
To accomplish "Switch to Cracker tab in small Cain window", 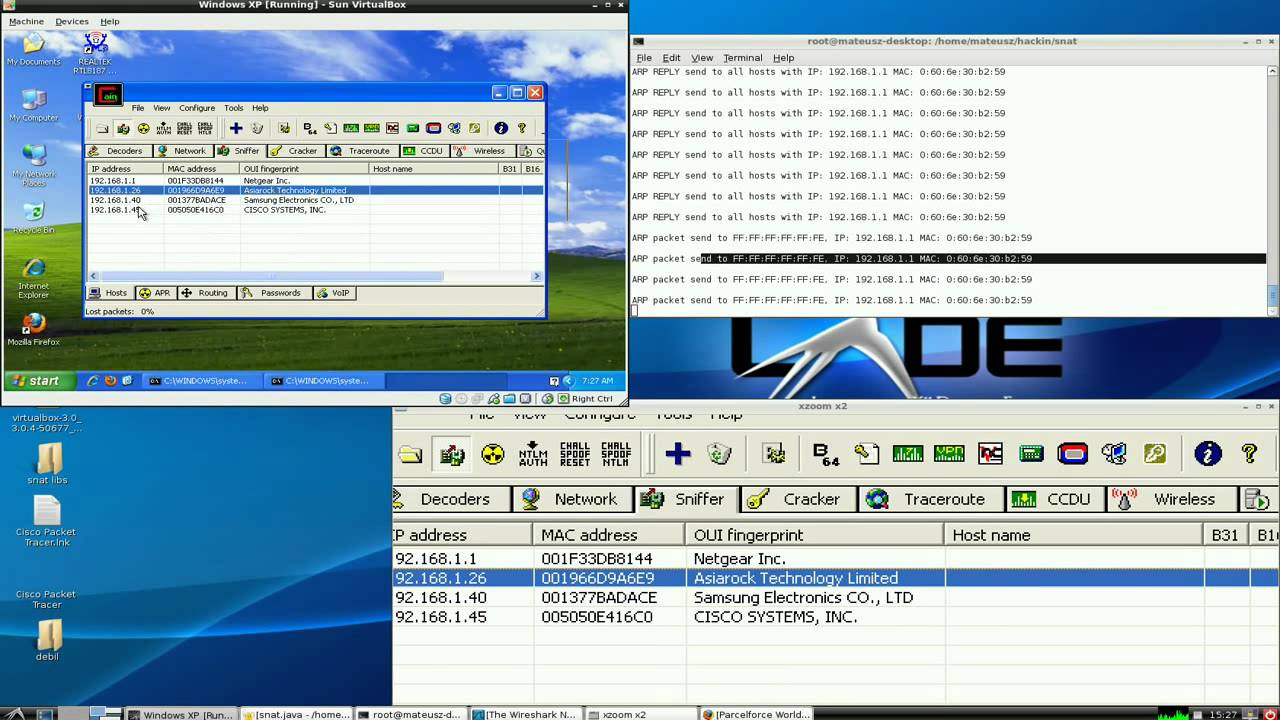I will point(295,151).
